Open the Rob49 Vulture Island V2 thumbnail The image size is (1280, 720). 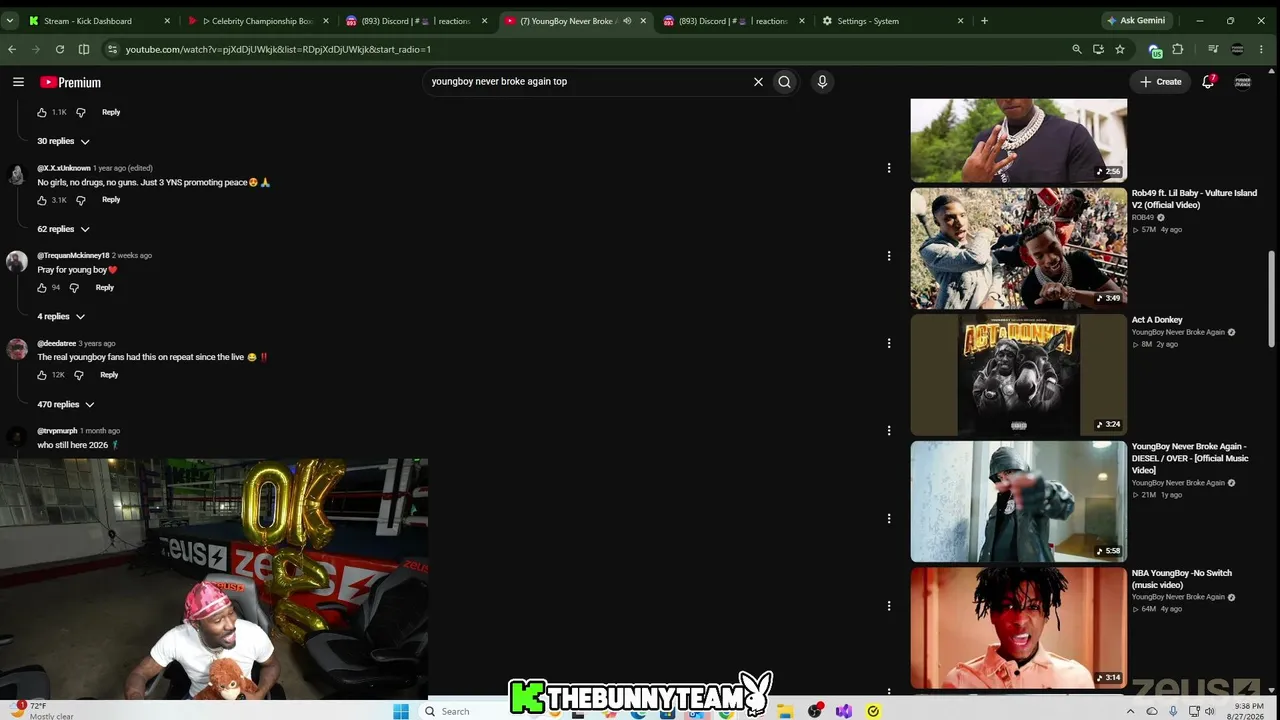click(x=1018, y=248)
